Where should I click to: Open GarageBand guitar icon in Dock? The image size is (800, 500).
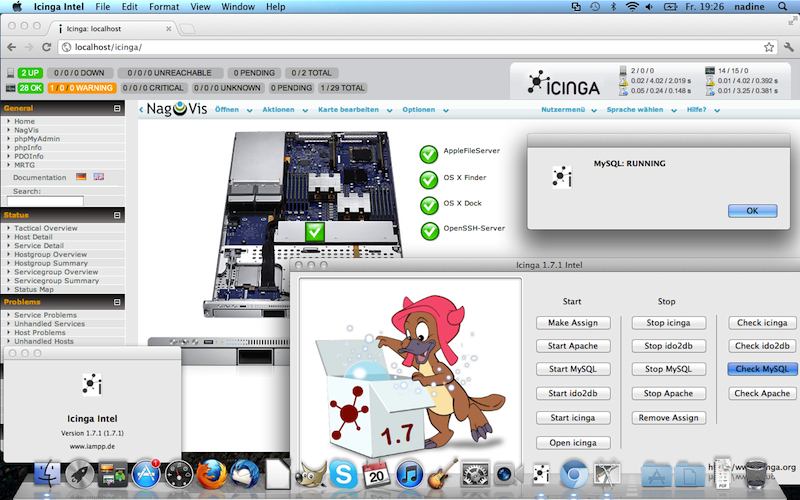(x=442, y=475)
